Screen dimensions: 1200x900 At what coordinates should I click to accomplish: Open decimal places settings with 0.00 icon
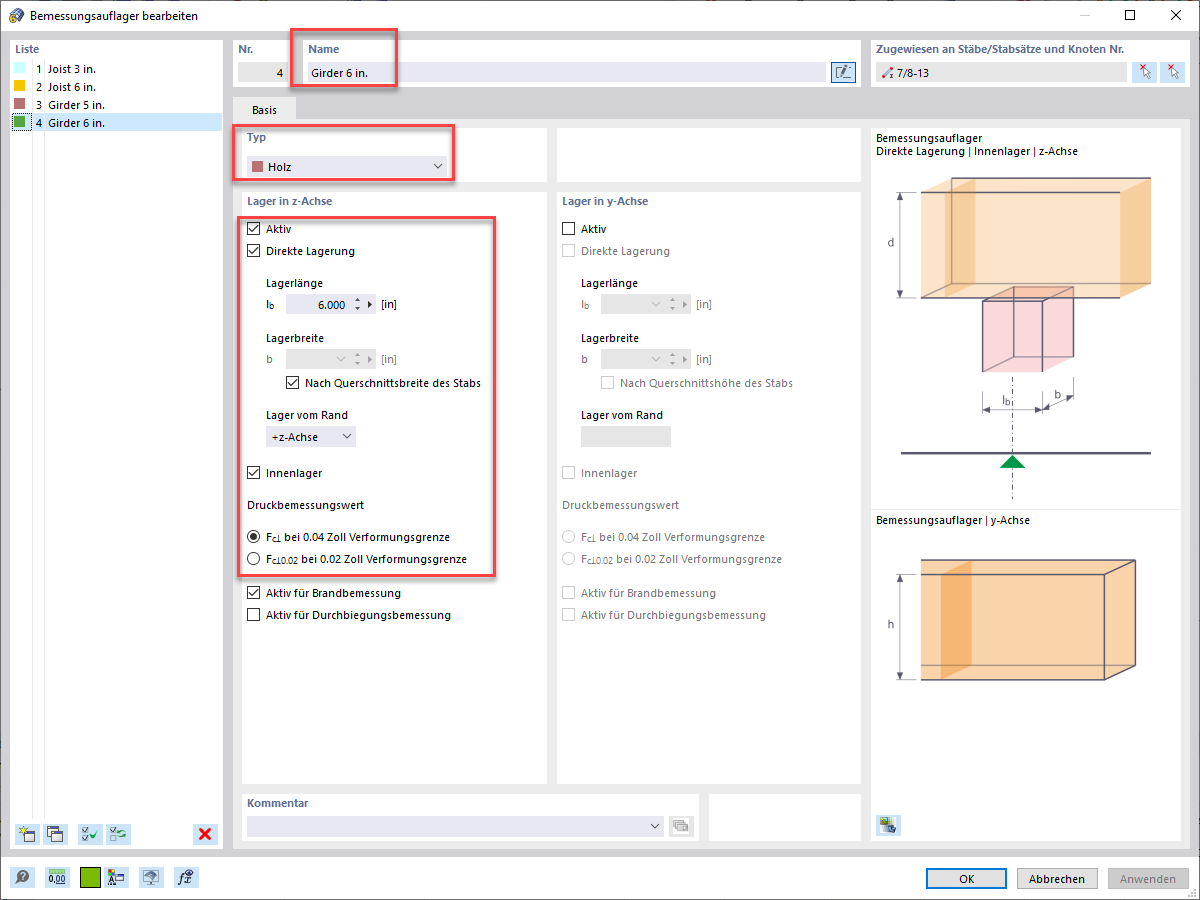pos(57,877)
